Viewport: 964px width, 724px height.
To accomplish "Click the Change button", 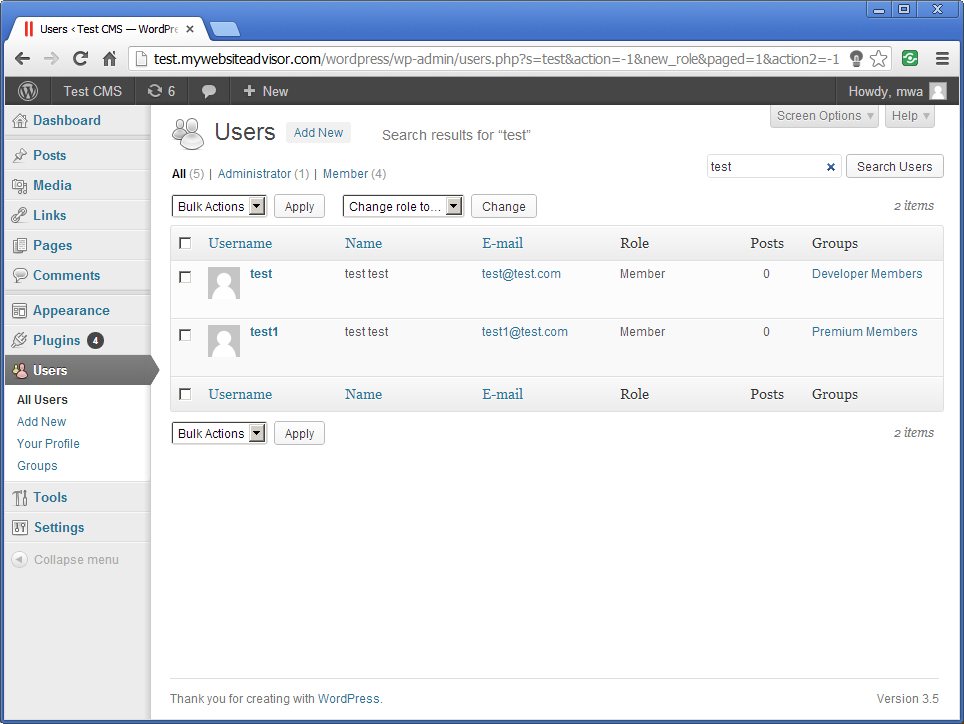I will (x=504, y=207).
